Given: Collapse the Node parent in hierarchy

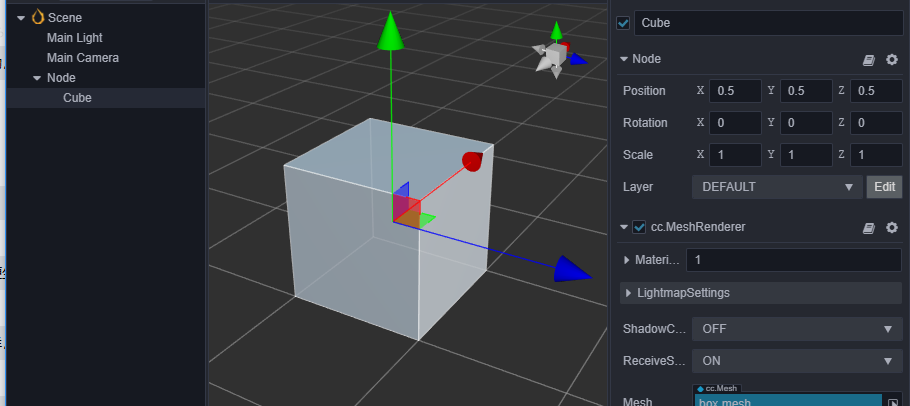Looking at the screenshot, I should point(37,78).
